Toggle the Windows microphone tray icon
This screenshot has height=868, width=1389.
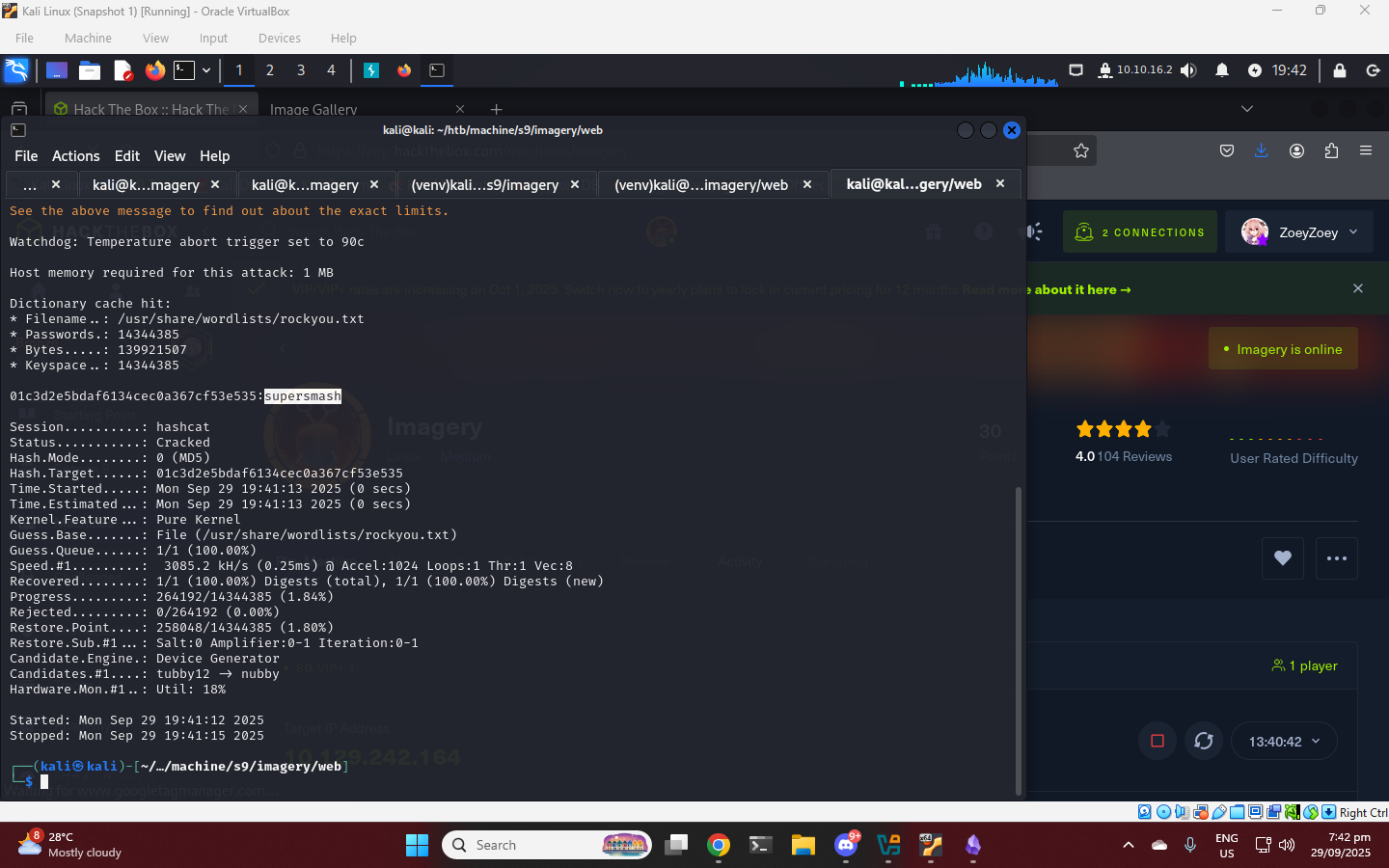tap(1190, 845)
